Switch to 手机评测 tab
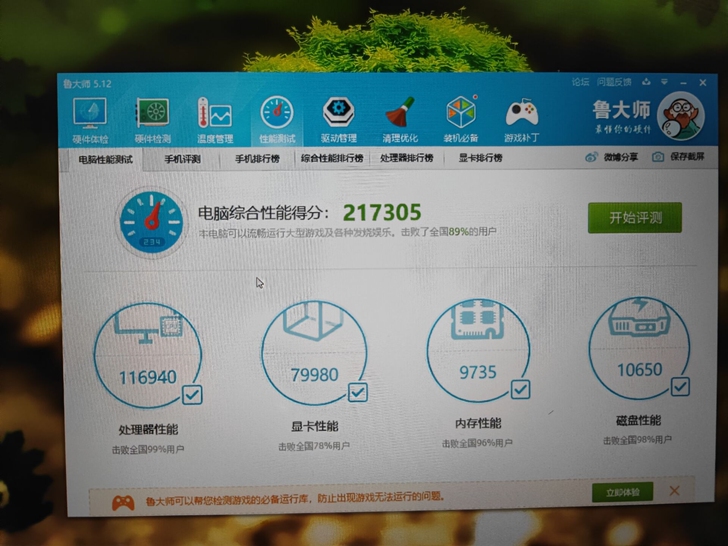Viewport: 728px width, 546px height. coord(182,159)
